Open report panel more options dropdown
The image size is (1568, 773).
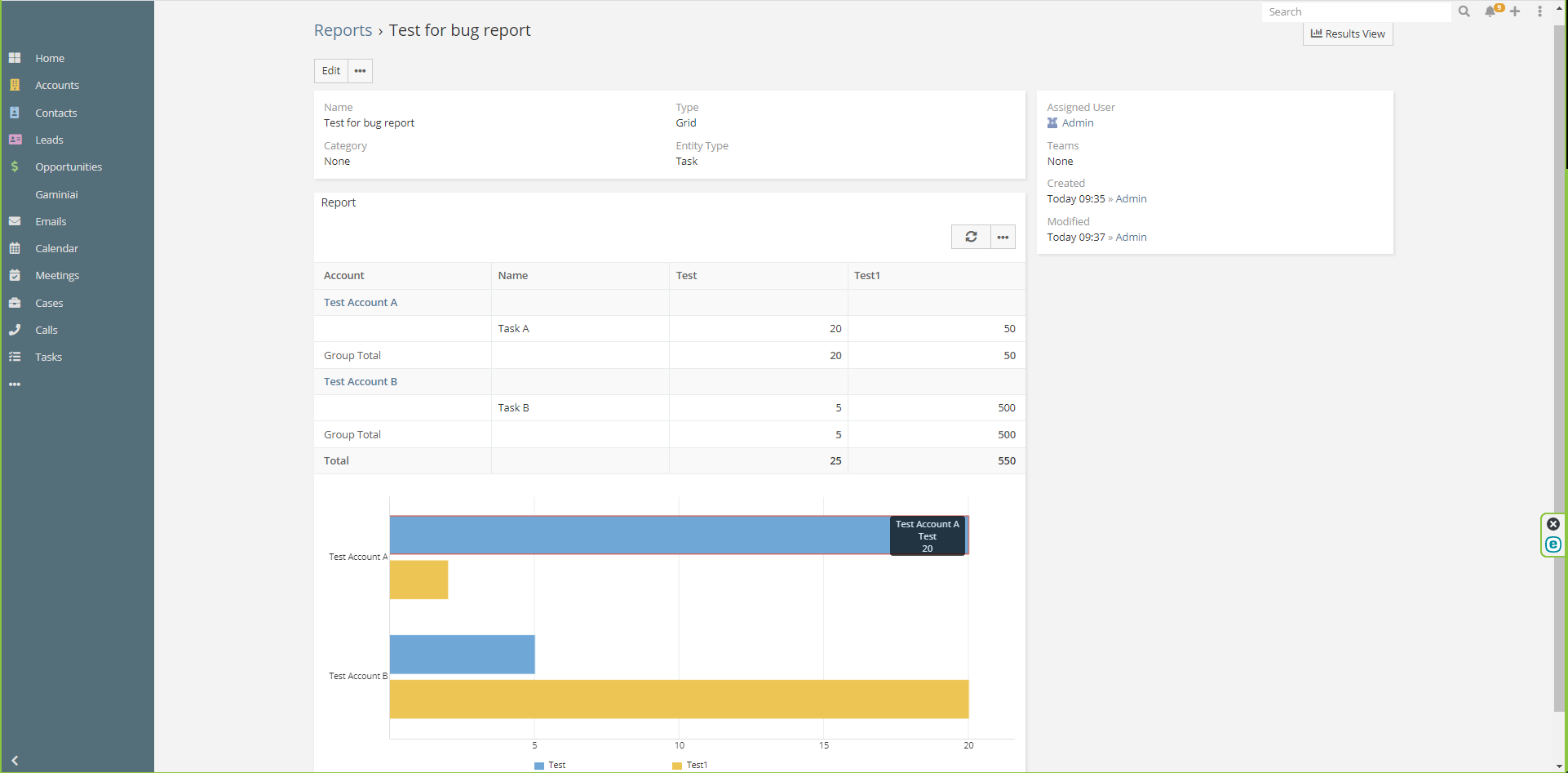1003,237
